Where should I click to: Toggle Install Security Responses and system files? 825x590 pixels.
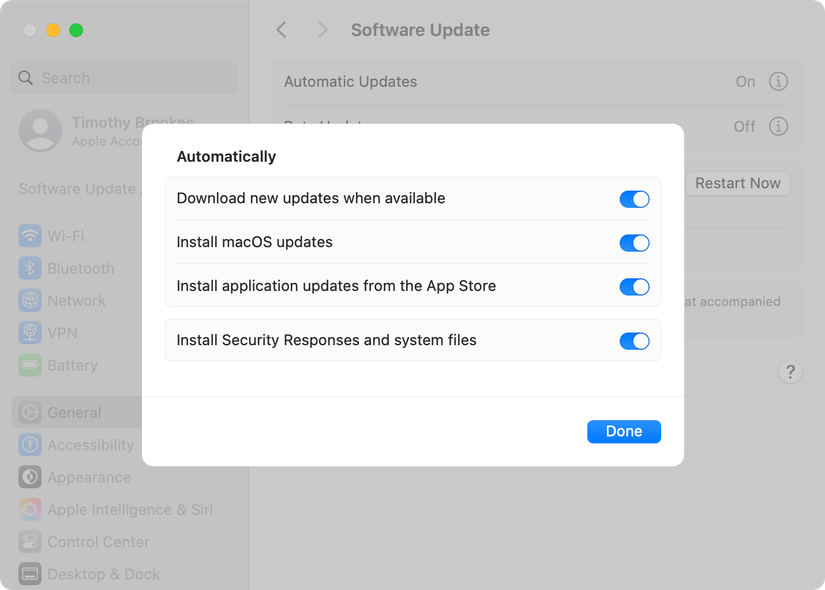coord(634,340)
